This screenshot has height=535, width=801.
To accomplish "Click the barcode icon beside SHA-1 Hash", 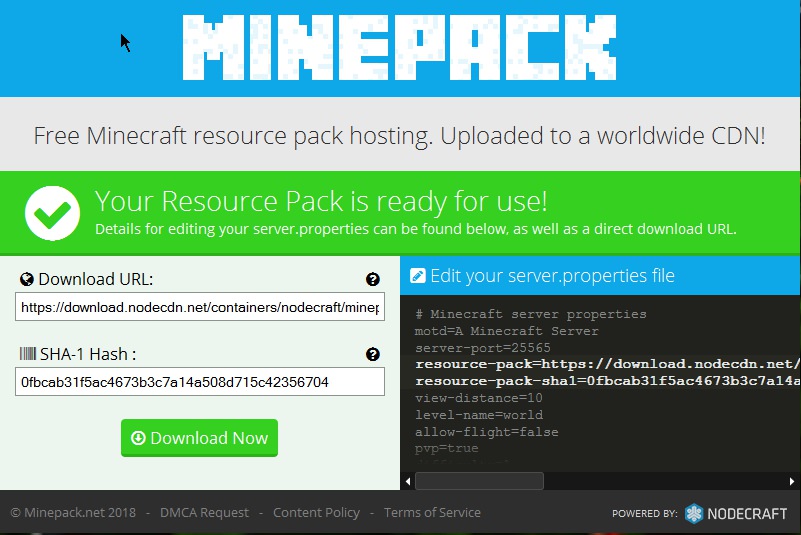I will (x=28, y=354).
